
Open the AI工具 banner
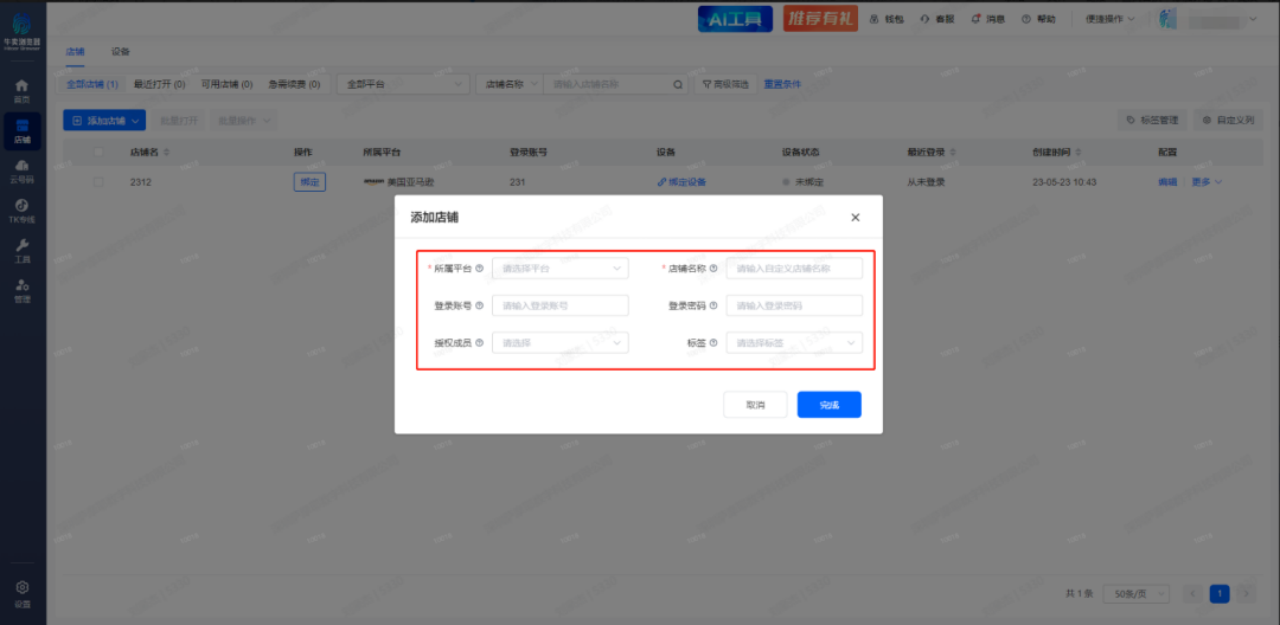pos(734,18)
